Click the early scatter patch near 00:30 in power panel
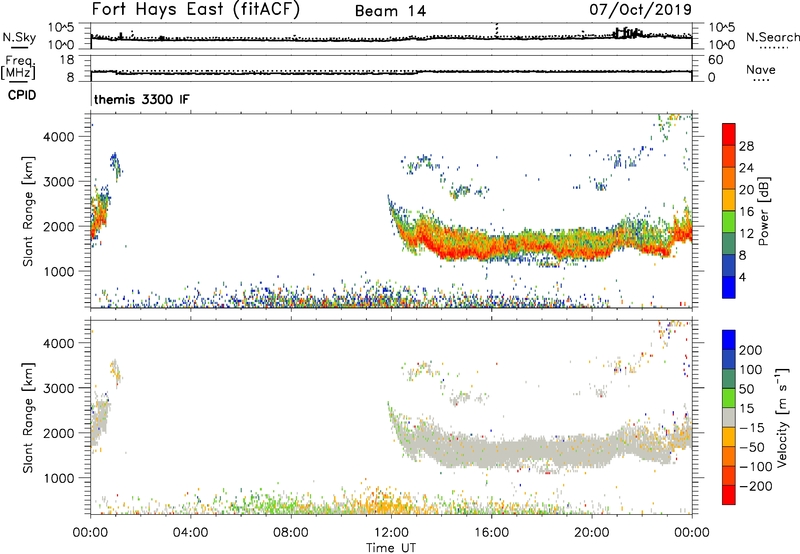Image resolution: width=800 pixels, height=554 pixels. point(100,214)
